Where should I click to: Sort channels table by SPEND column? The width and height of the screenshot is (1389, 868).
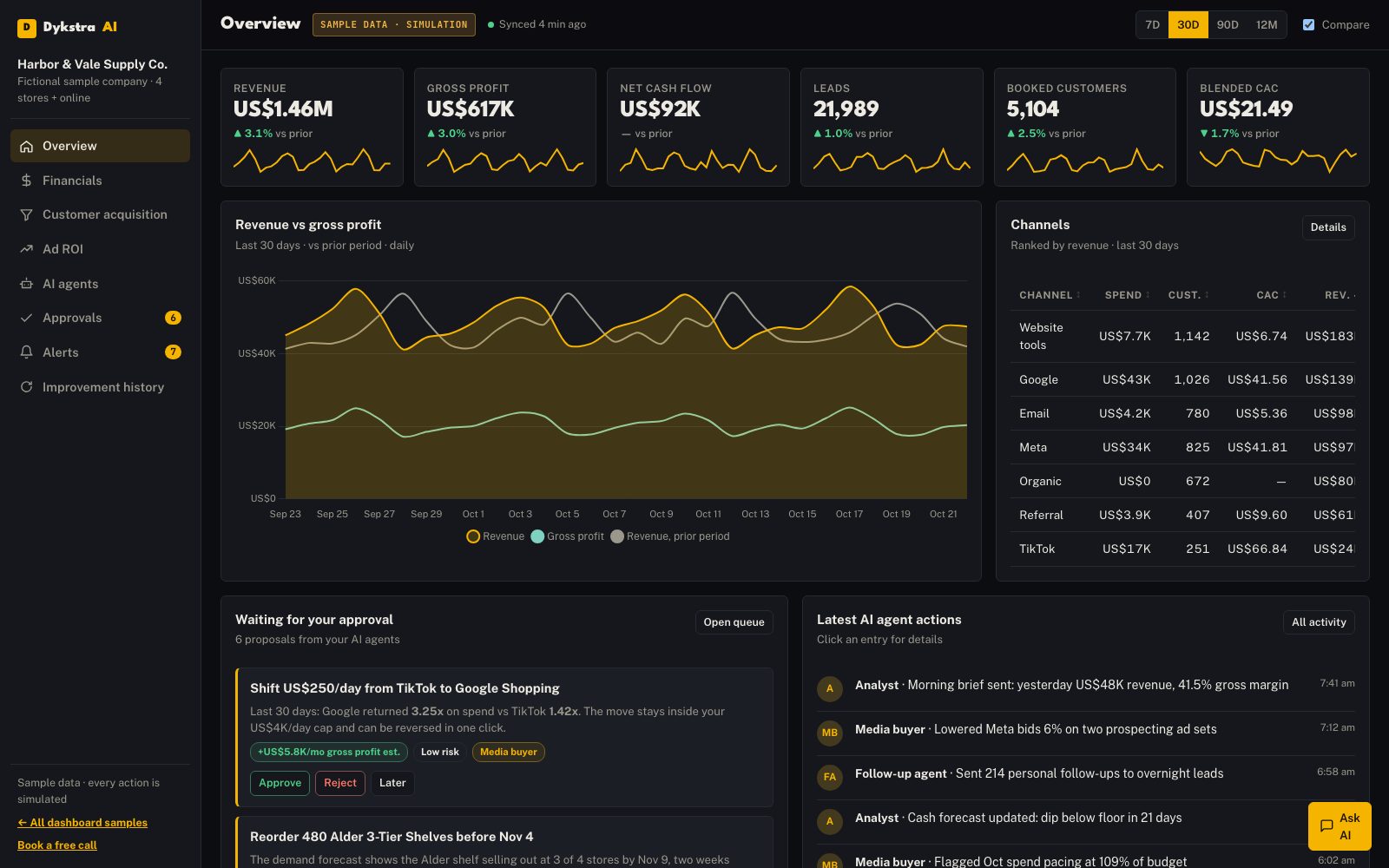[x=1127, y=295]
